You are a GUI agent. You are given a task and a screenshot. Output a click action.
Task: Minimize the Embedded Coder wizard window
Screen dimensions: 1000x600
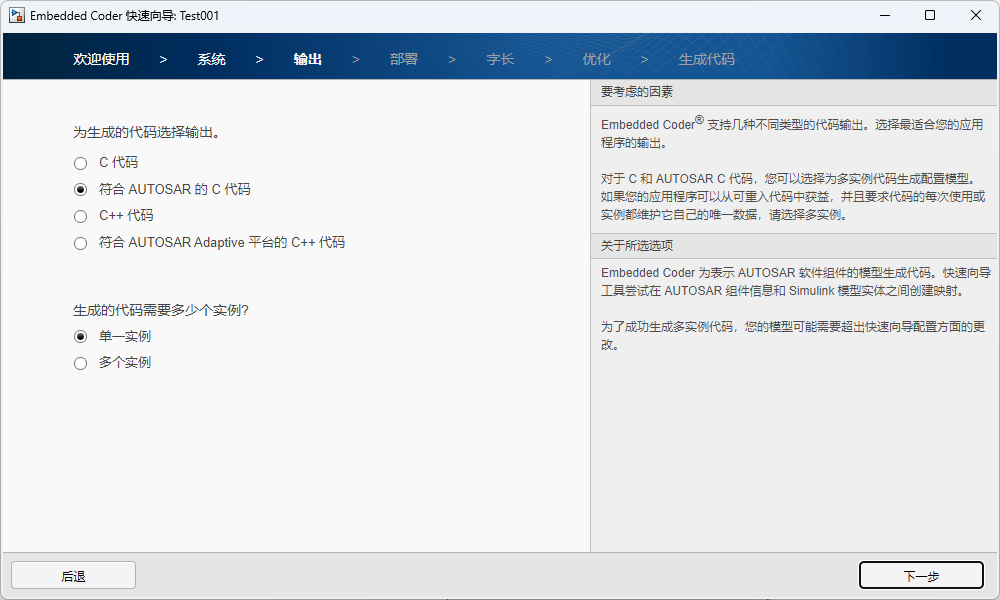click(885, 15)
